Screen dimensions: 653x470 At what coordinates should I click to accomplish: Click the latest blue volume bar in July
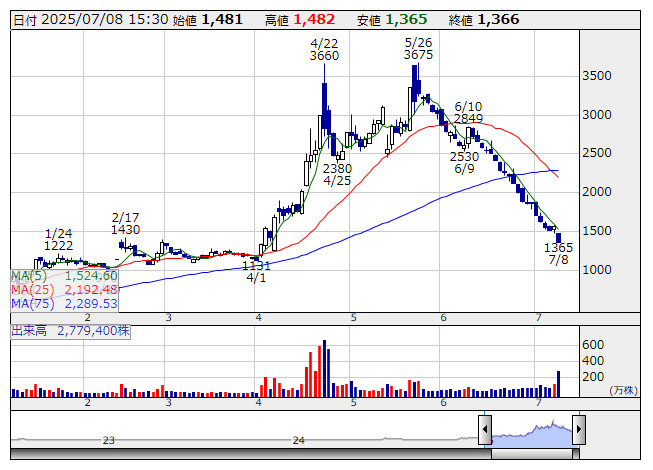[x=558, y=384]
